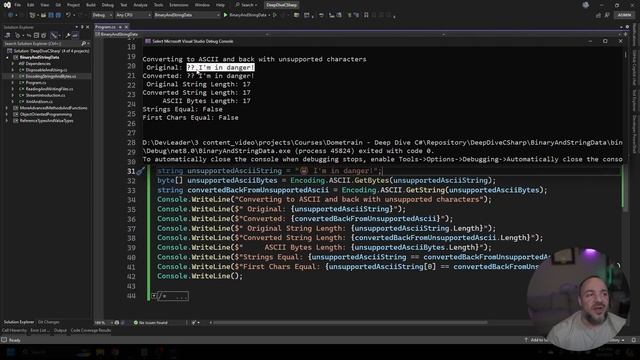Select Program.cs in Solution Explorer tree

coord(35,83)
